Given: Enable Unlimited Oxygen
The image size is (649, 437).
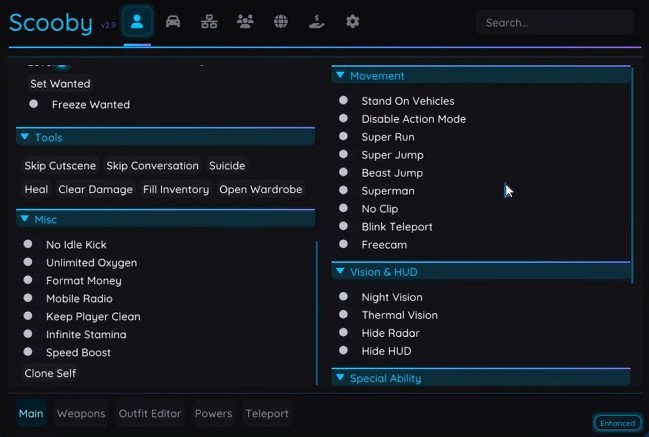Looking at the screenshot, I should click(28, 262).
